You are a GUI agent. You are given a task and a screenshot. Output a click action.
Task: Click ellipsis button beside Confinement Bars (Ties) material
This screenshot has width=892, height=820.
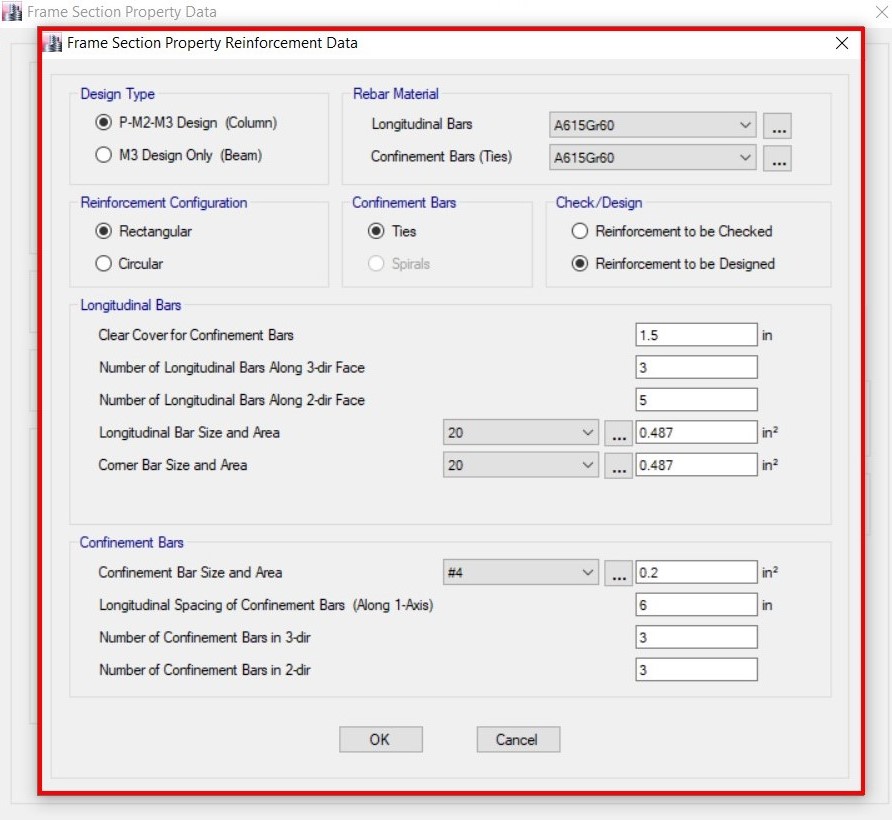pos(777,158)
